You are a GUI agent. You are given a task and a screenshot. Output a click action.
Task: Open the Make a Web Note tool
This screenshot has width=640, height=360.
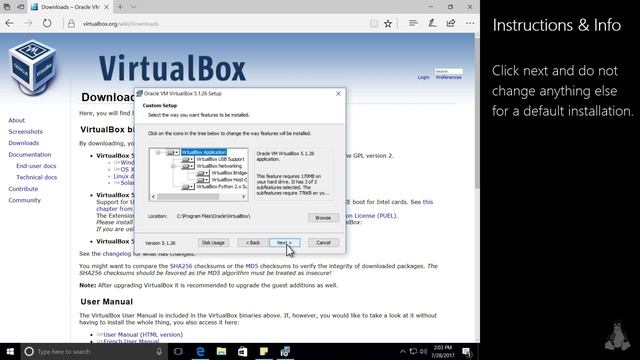[432, 23]
